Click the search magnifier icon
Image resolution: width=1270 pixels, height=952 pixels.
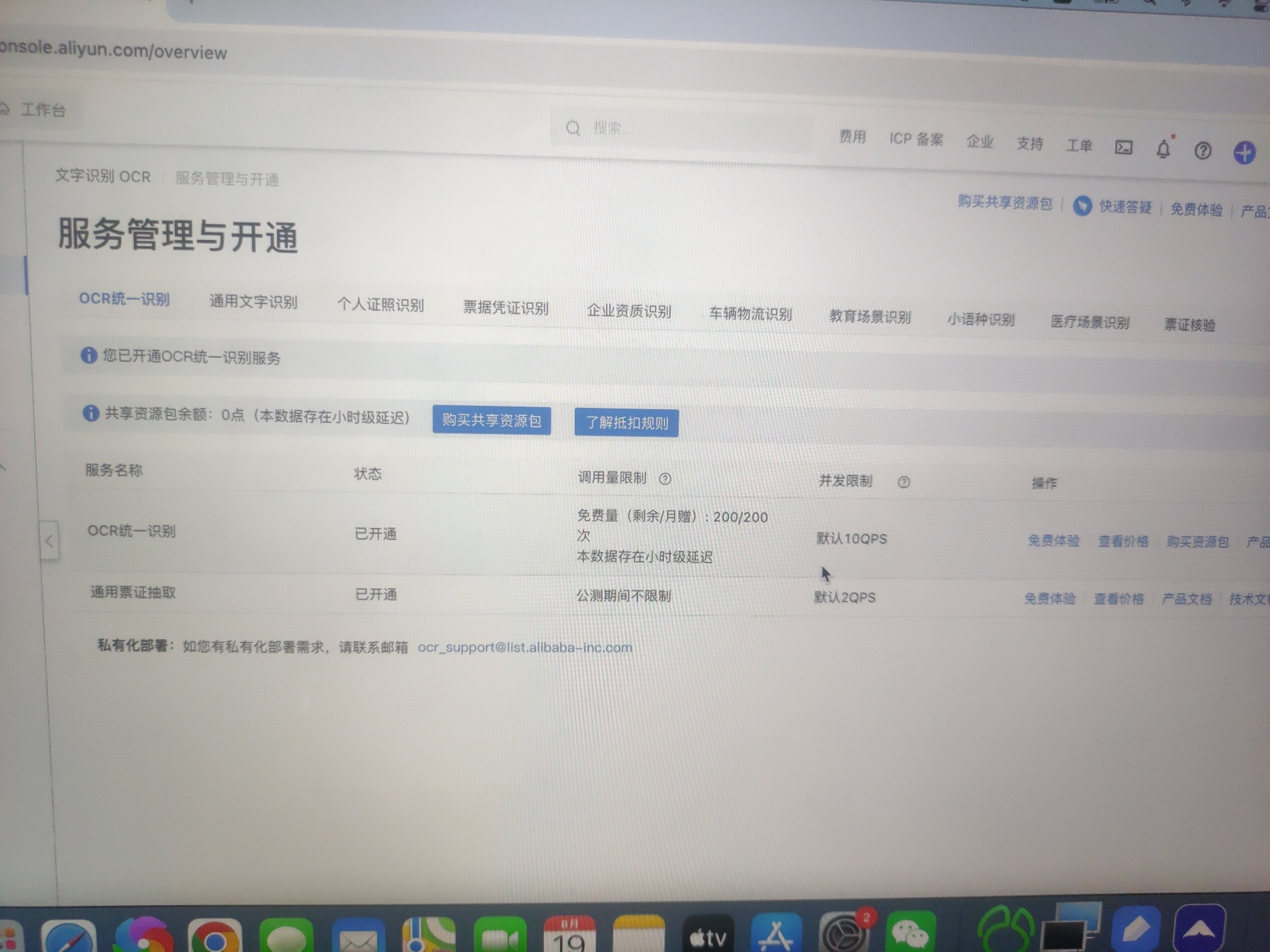[573, 128]
